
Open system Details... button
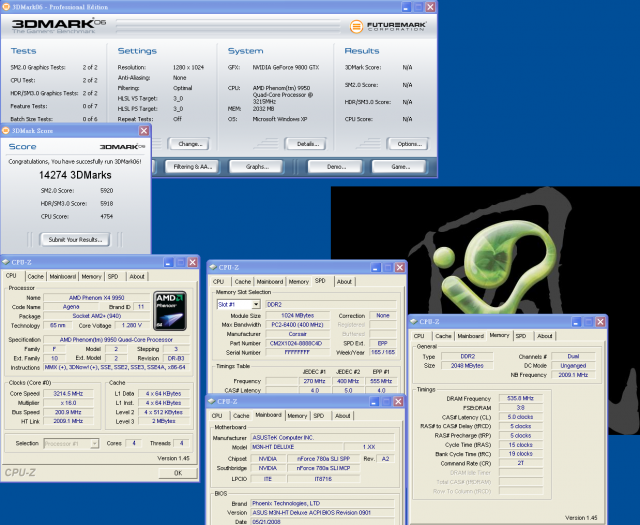[x=308, y=144]
